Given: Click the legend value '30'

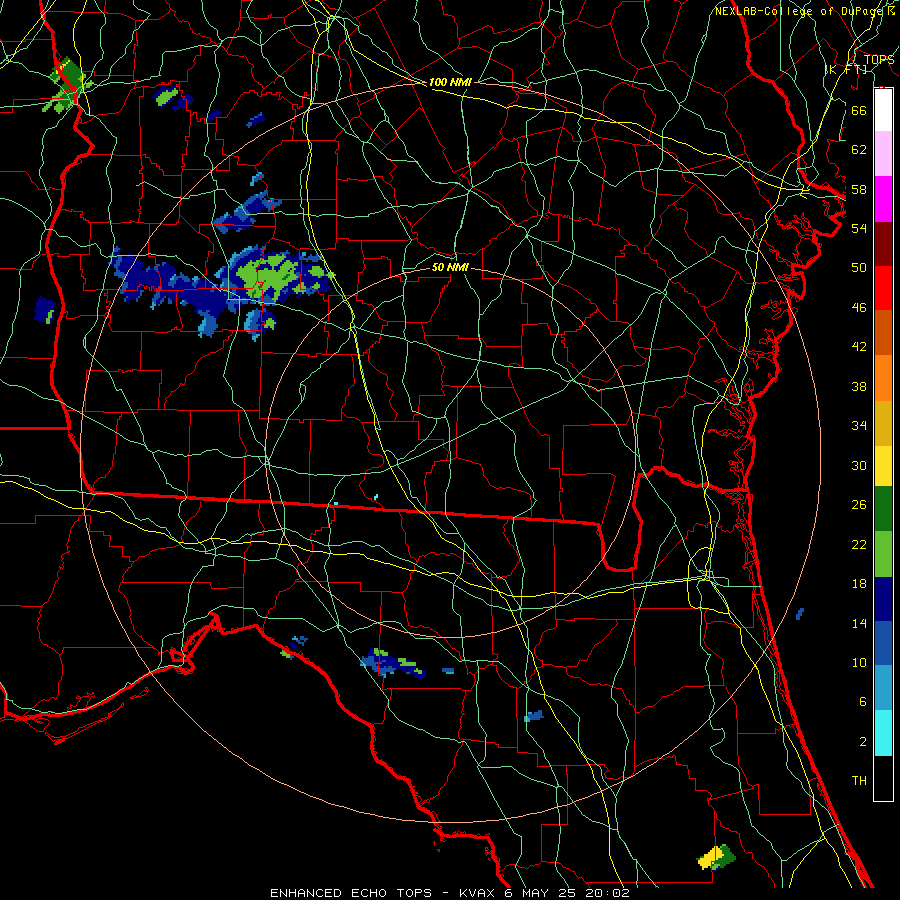Looking at the screenshot, I should coord(859,465).
